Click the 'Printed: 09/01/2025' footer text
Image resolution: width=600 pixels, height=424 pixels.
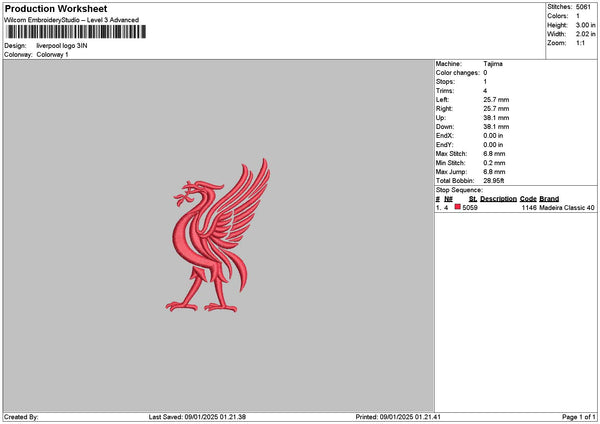click(398, 417)
